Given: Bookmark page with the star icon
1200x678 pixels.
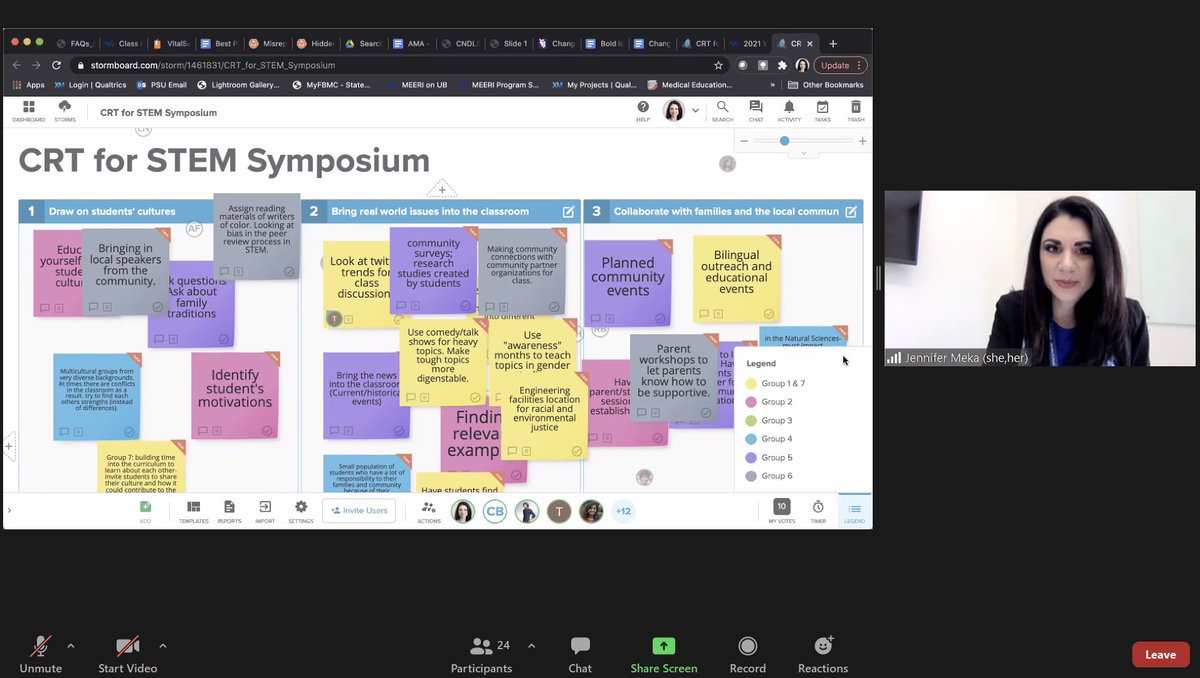Looking at the screenshot, I should 718,65.
